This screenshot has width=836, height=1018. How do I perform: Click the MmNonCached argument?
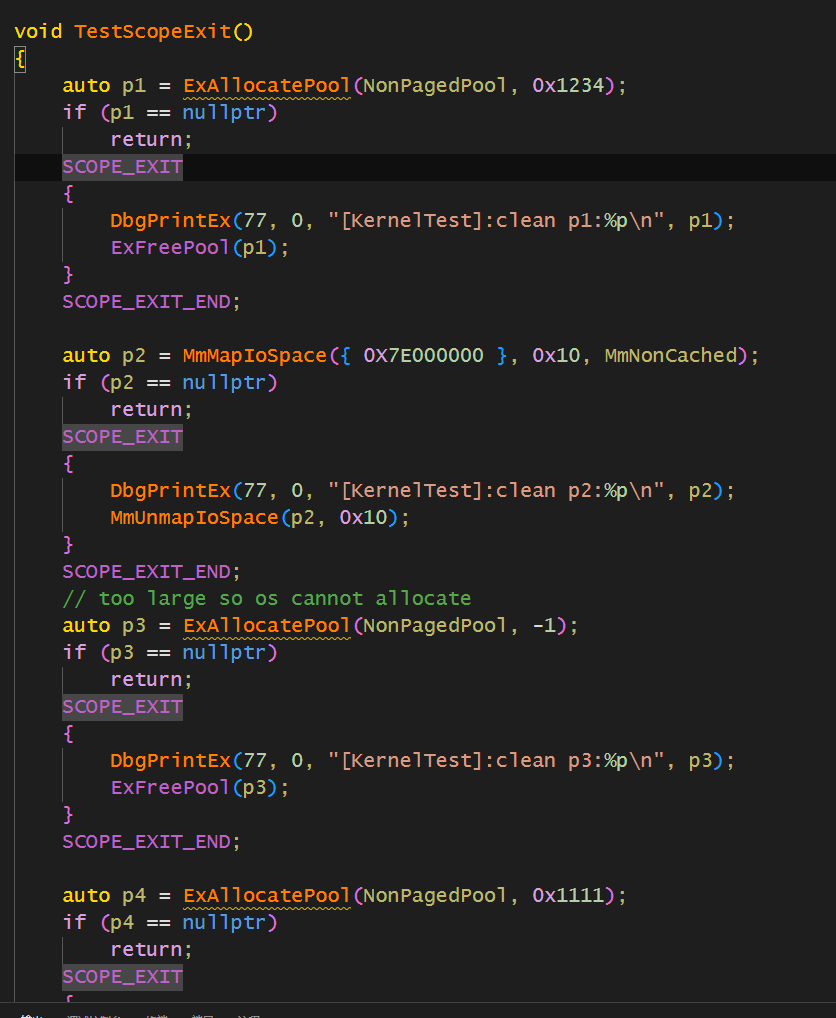[670, 355]
